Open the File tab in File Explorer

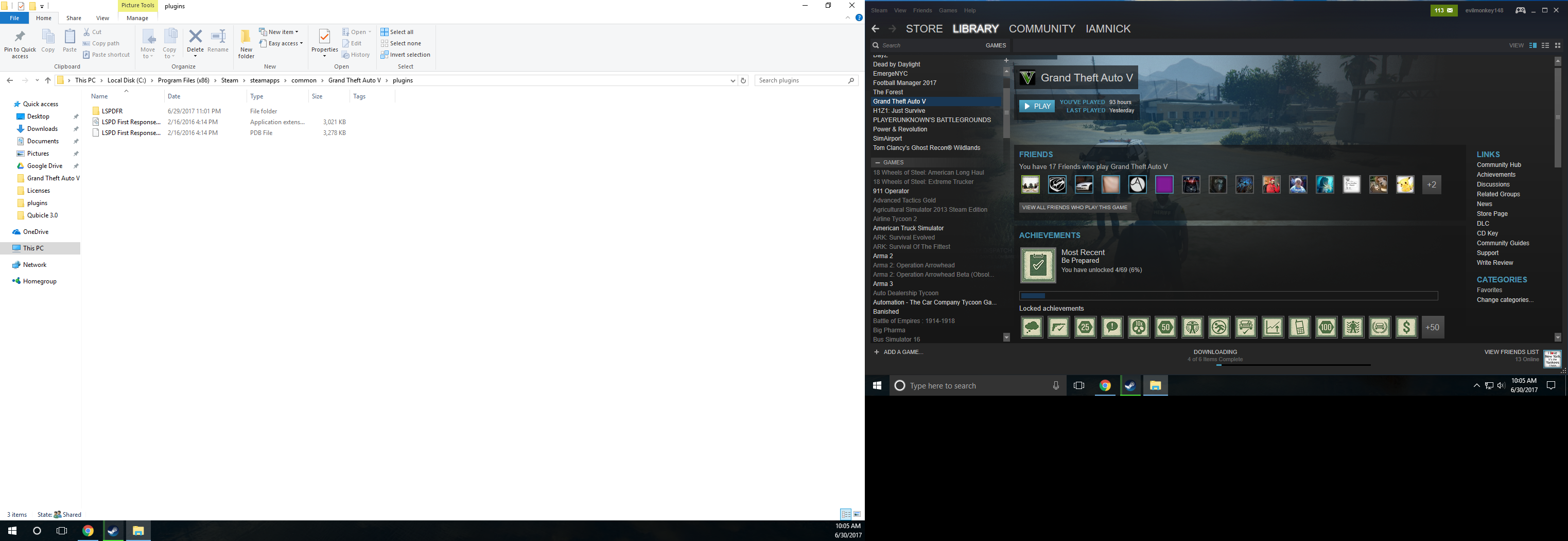coord(14,18)
